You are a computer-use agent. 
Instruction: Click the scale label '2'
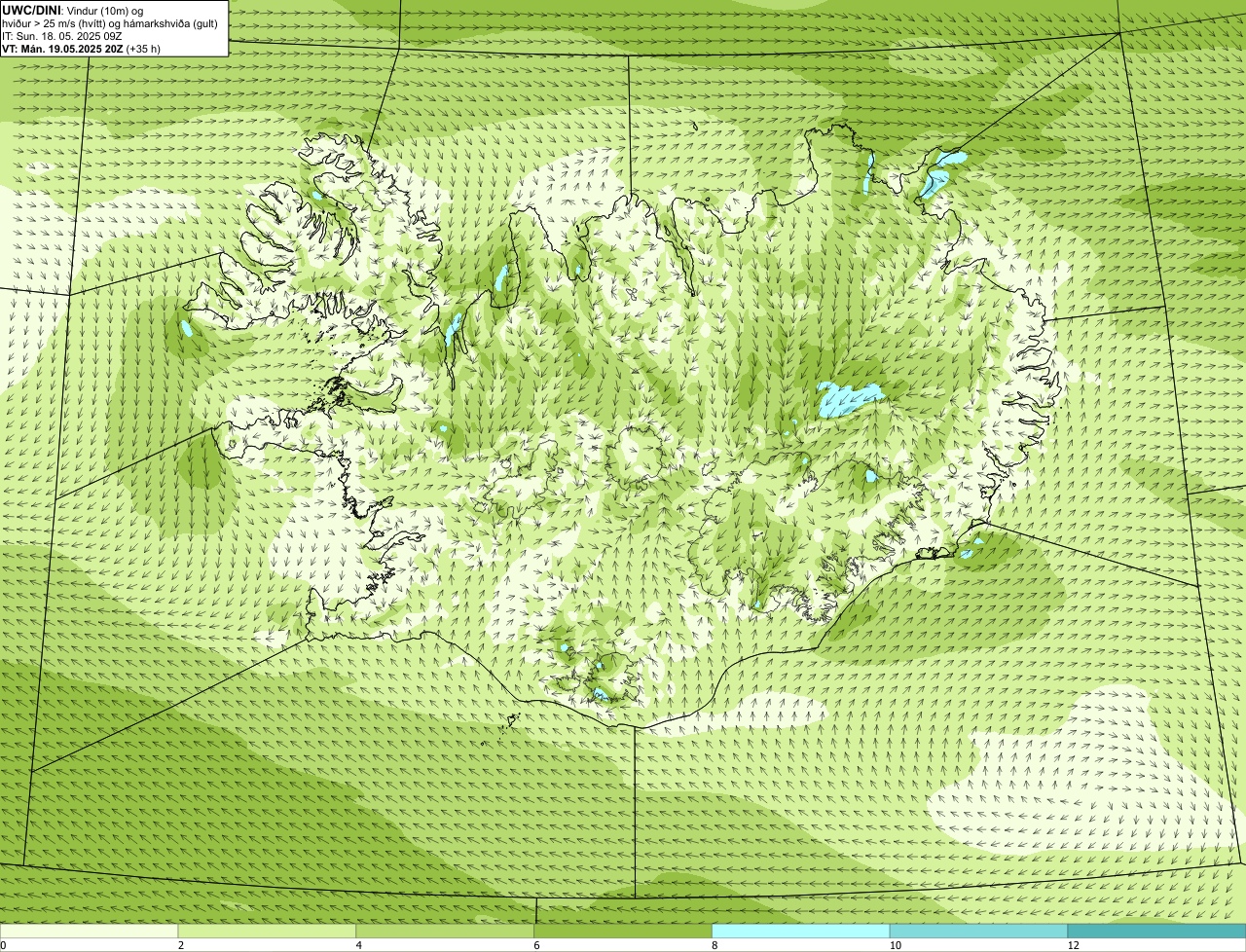181,945
